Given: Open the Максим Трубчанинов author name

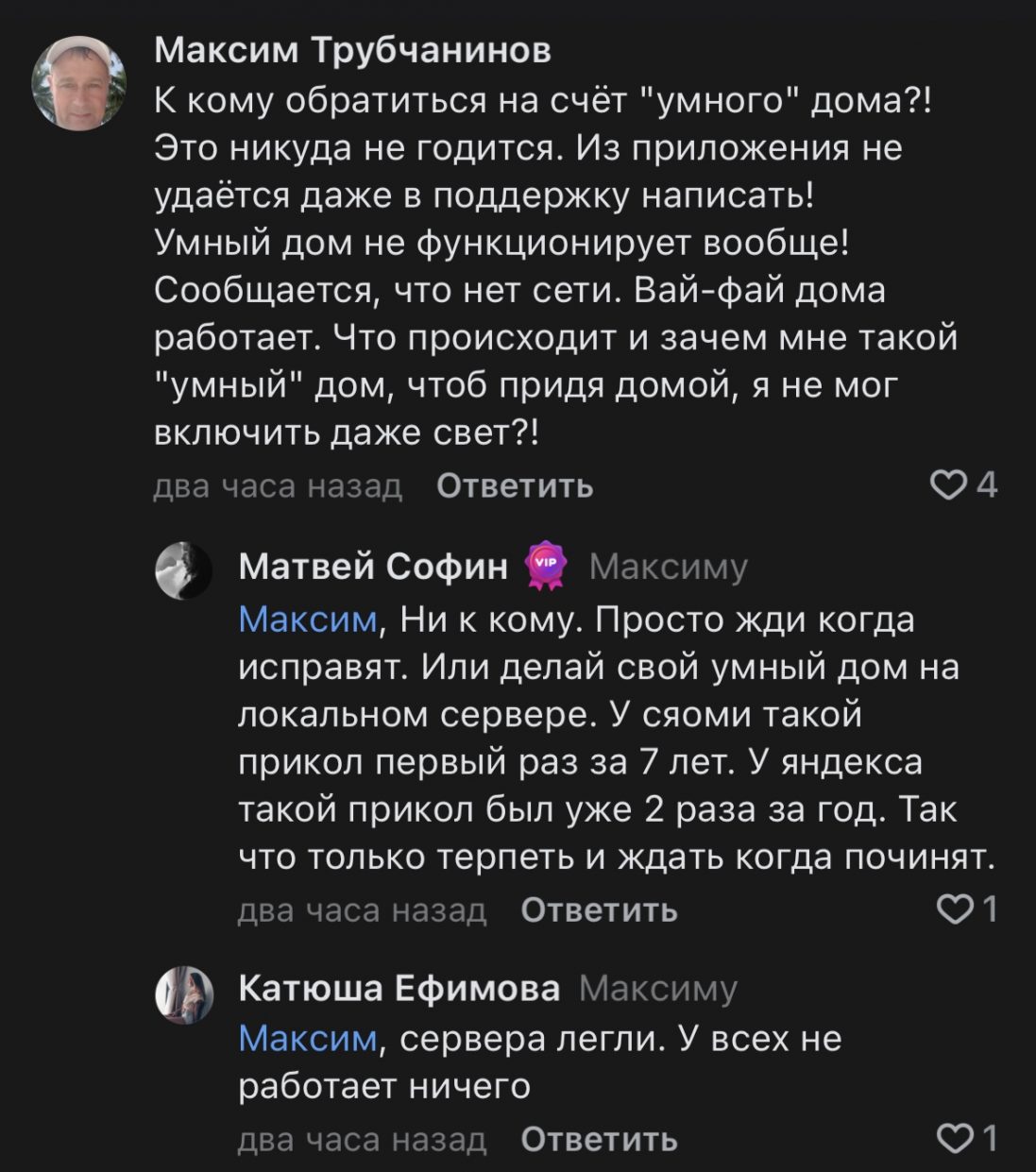Looking at the screenshot, I should [352, 50].
